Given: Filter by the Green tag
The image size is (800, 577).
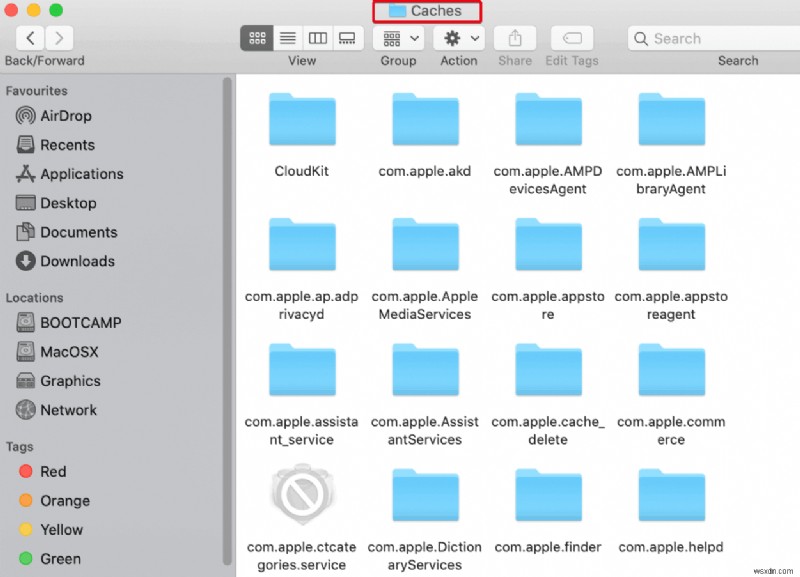Looking at the screenshot, I should point(49,559).
